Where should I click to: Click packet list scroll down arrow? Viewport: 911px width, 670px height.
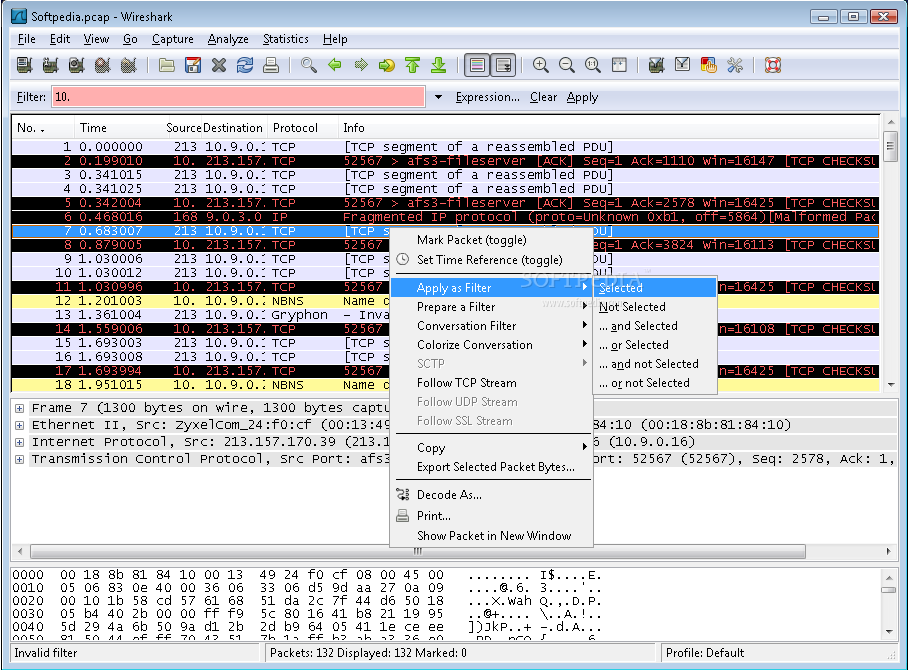click(x=890, y=385)
